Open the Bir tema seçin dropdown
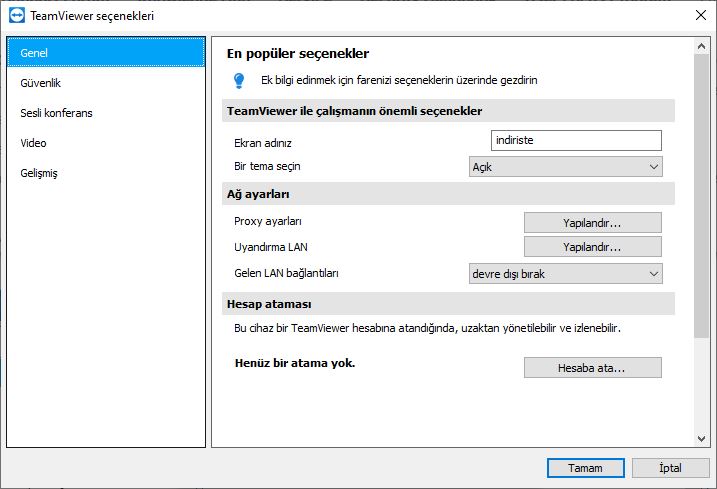Screen dimensions: 717x489 [x=566, y=167]
